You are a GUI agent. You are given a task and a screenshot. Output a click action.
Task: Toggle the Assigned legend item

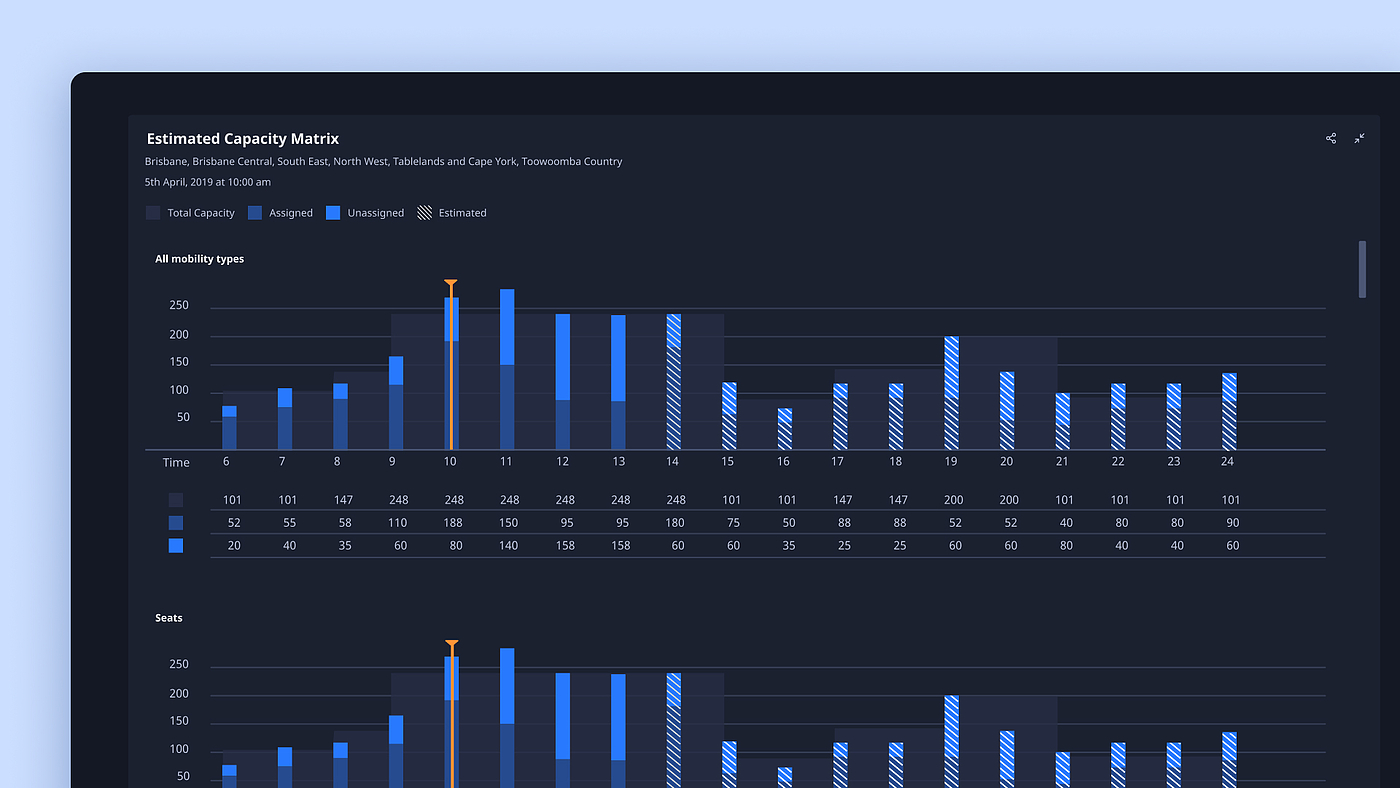pos(280,213)
